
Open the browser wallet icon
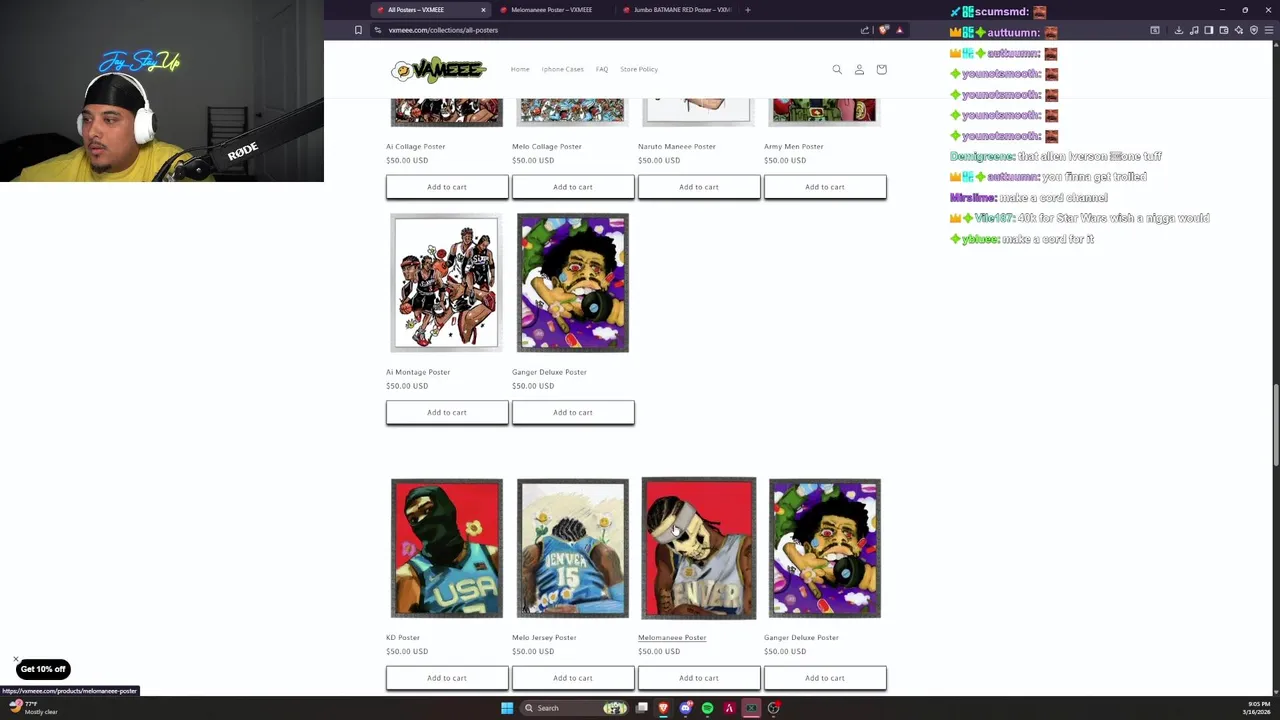pos(1224,30)
